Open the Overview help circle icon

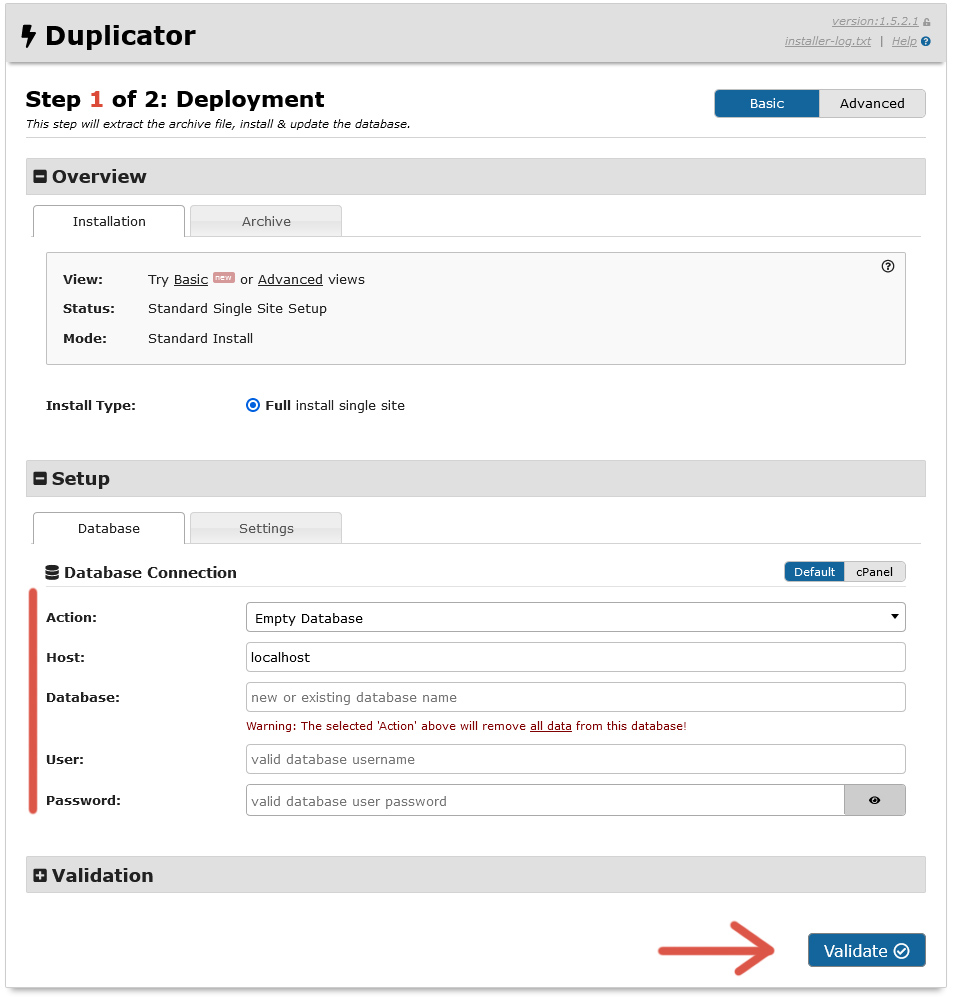(888, 266)
